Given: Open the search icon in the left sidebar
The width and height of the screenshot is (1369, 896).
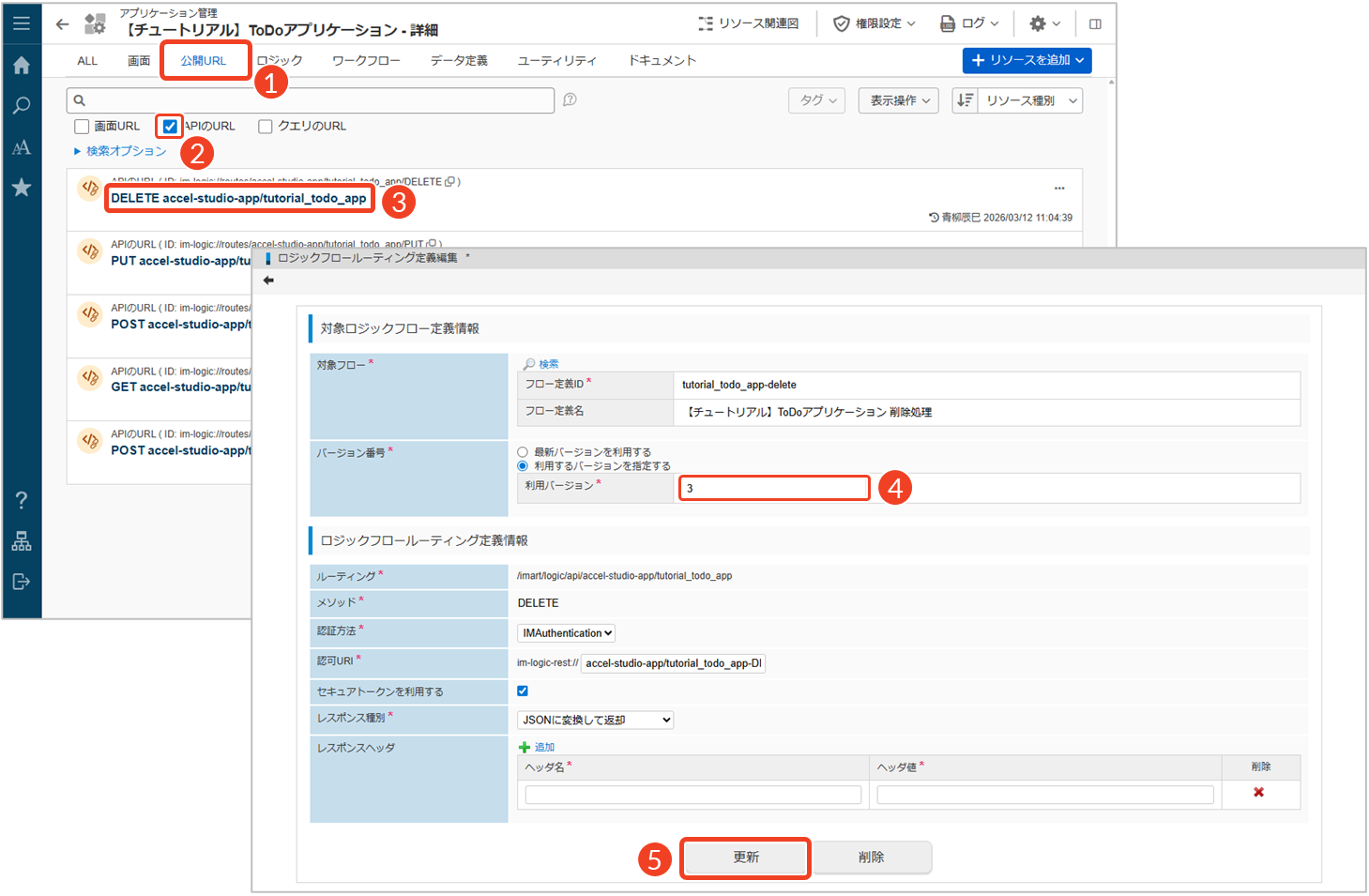Looking at the screenshot, I should point(22,106).
